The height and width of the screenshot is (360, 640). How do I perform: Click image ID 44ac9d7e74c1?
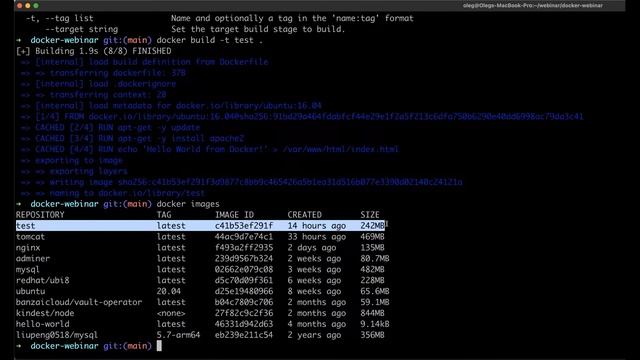point(244,237)
